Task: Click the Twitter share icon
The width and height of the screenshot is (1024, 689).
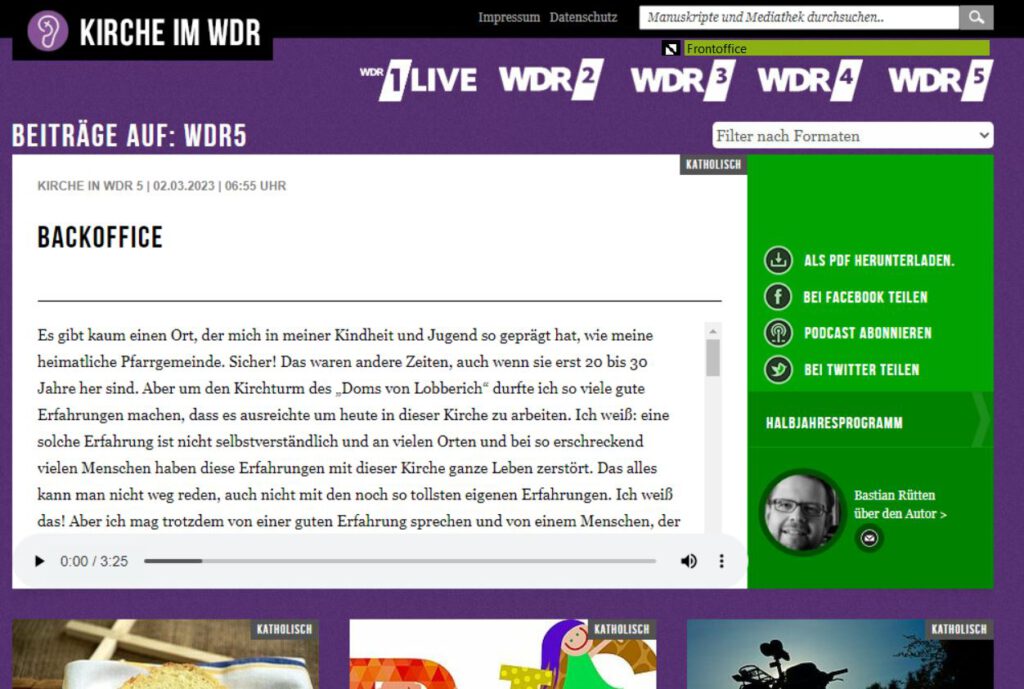Action: [x=778, y=370]
